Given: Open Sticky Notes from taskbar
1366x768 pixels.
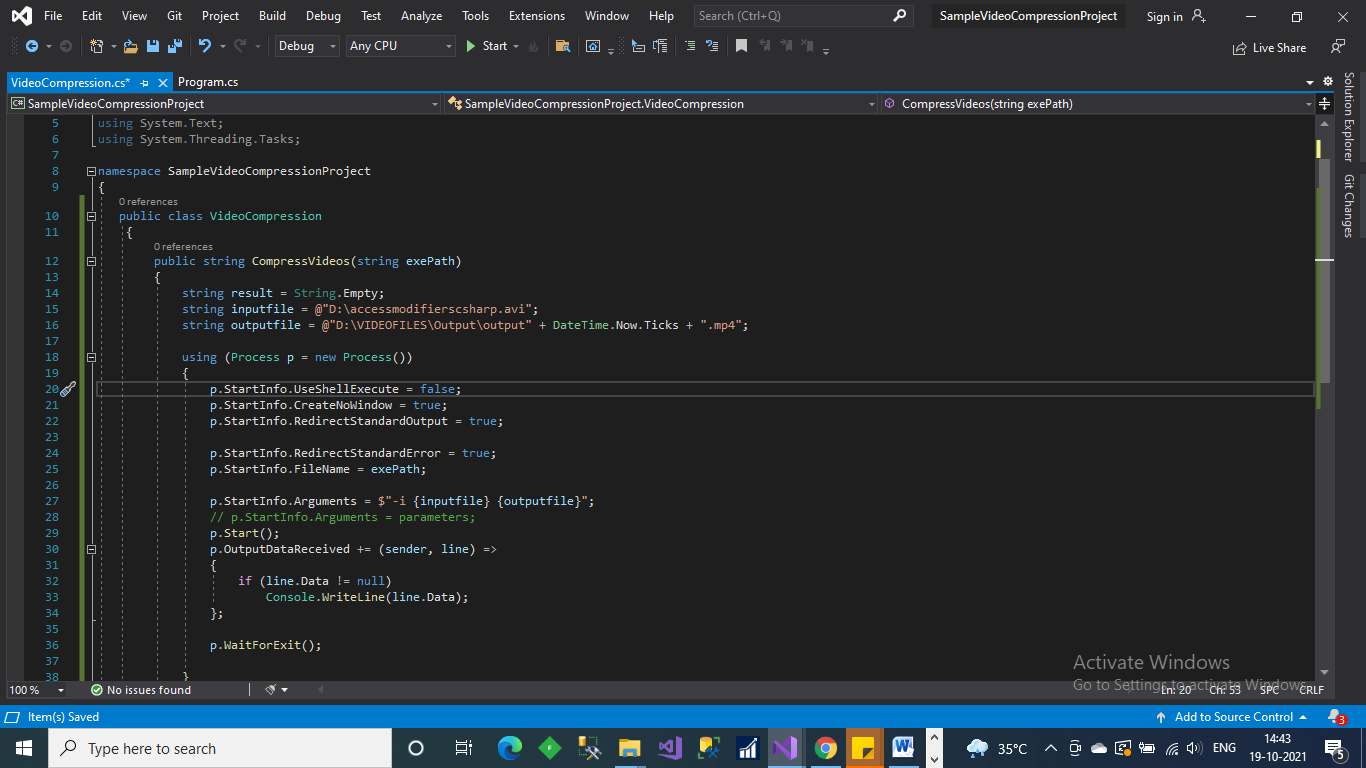Looking at the screenshot, I should 863,748.
